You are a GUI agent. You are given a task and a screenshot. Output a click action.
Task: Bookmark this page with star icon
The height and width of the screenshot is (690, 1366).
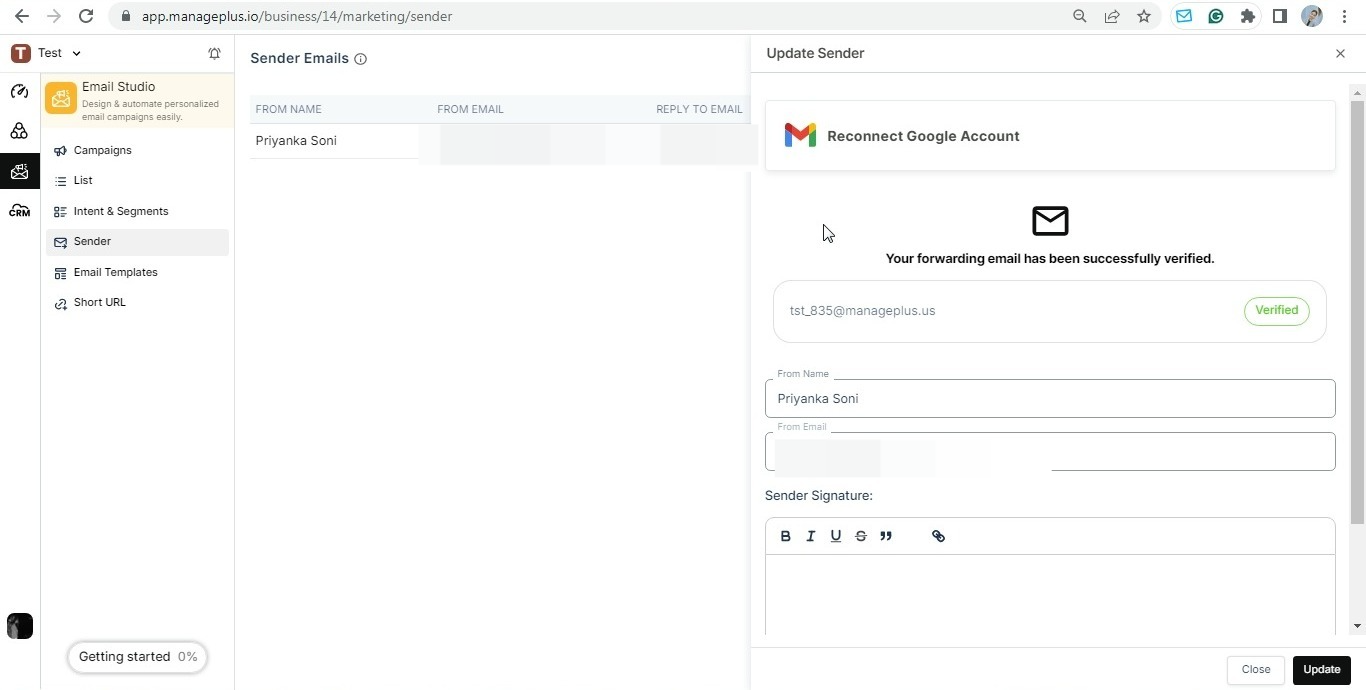coord(1144,16)
